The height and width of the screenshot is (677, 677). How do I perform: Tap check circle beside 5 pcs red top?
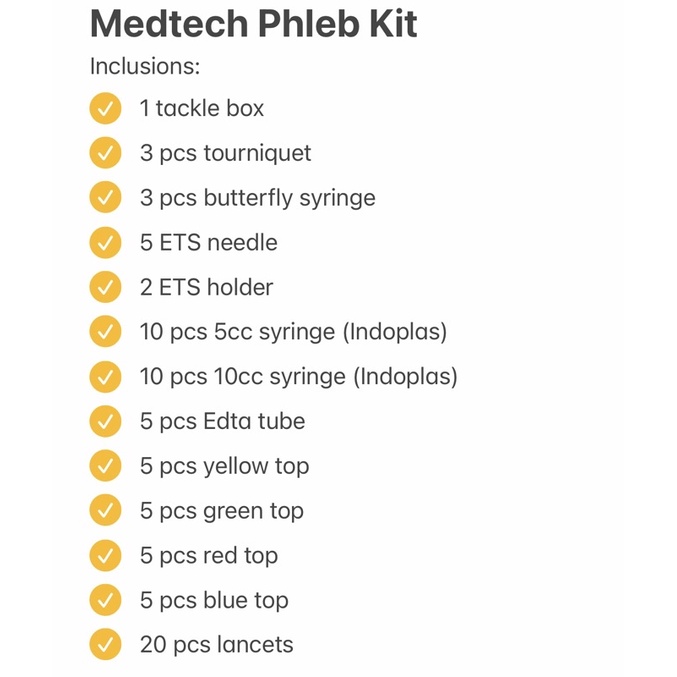[x=105, y=555]
